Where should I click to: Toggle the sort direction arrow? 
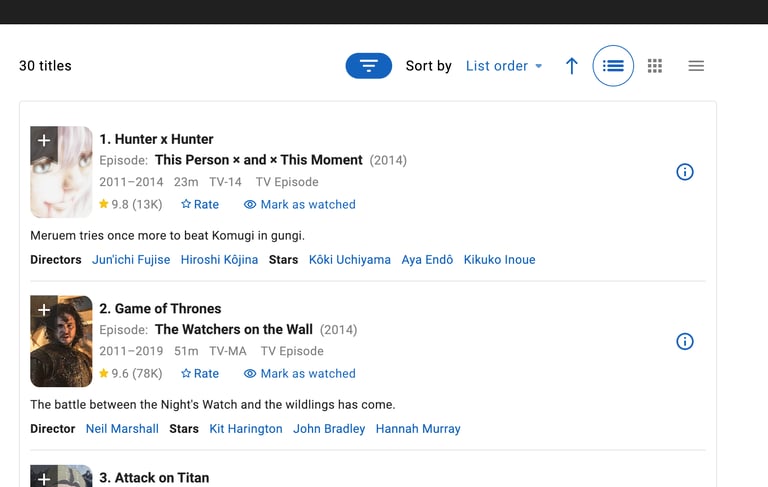(572, 66)
